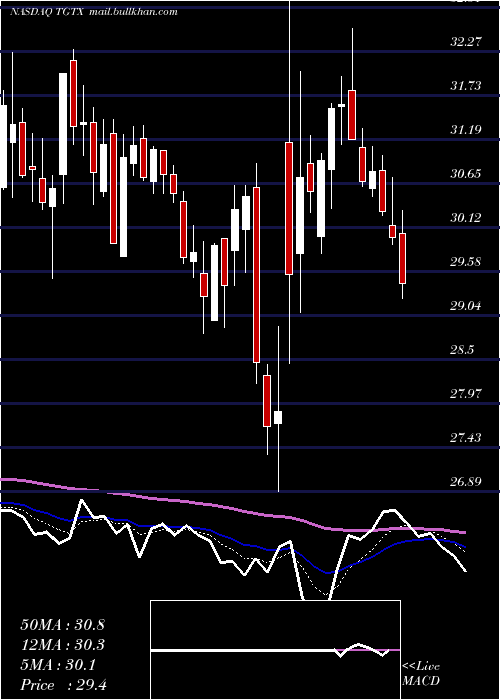The image size is (500, 700).
Task: Click the 12MA : 30.3 reading
Action: (62, 645)
